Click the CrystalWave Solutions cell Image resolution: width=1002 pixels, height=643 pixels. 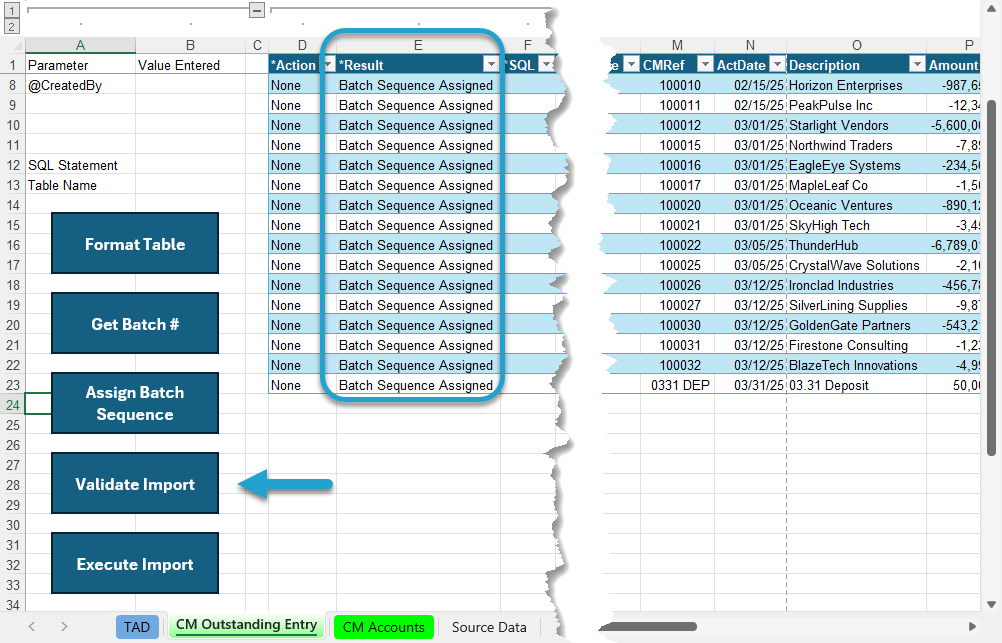(x=856, y=265)
